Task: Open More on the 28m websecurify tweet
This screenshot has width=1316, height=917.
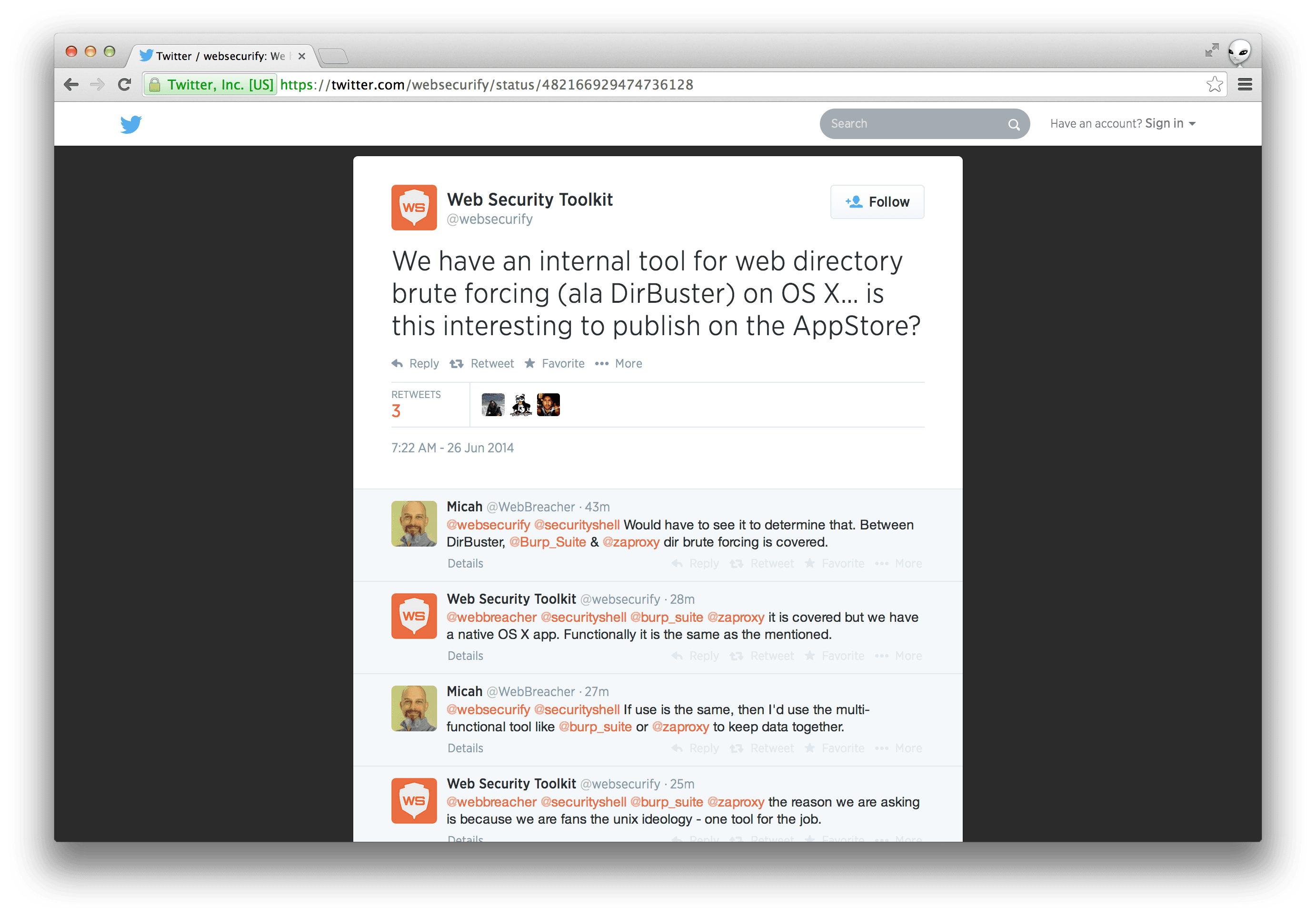Action: point(898,656)
